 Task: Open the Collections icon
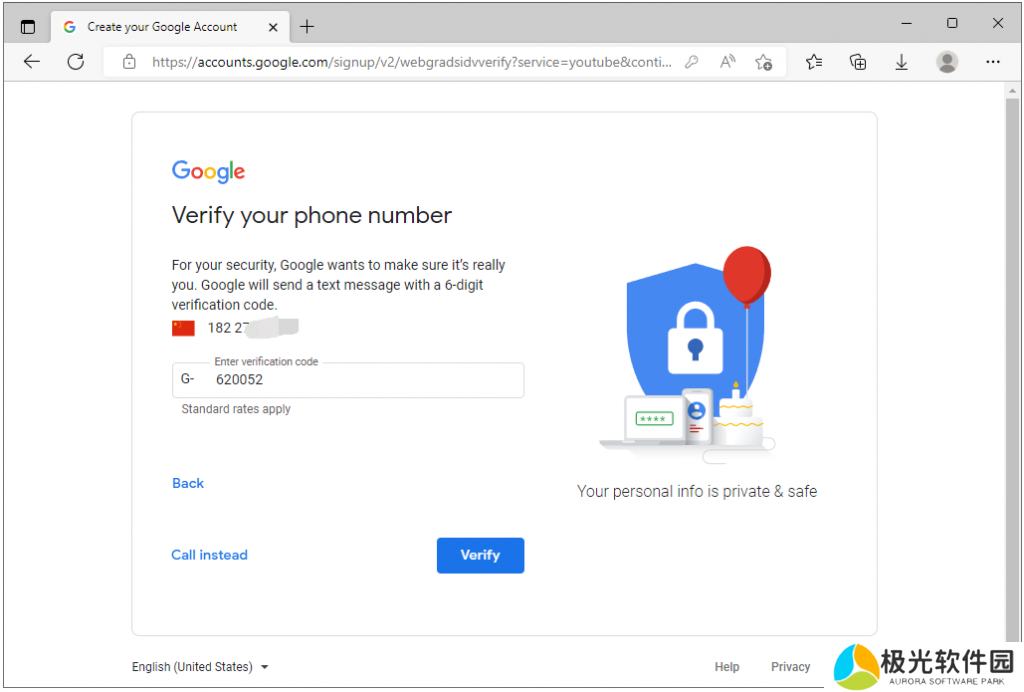(857, 62)
